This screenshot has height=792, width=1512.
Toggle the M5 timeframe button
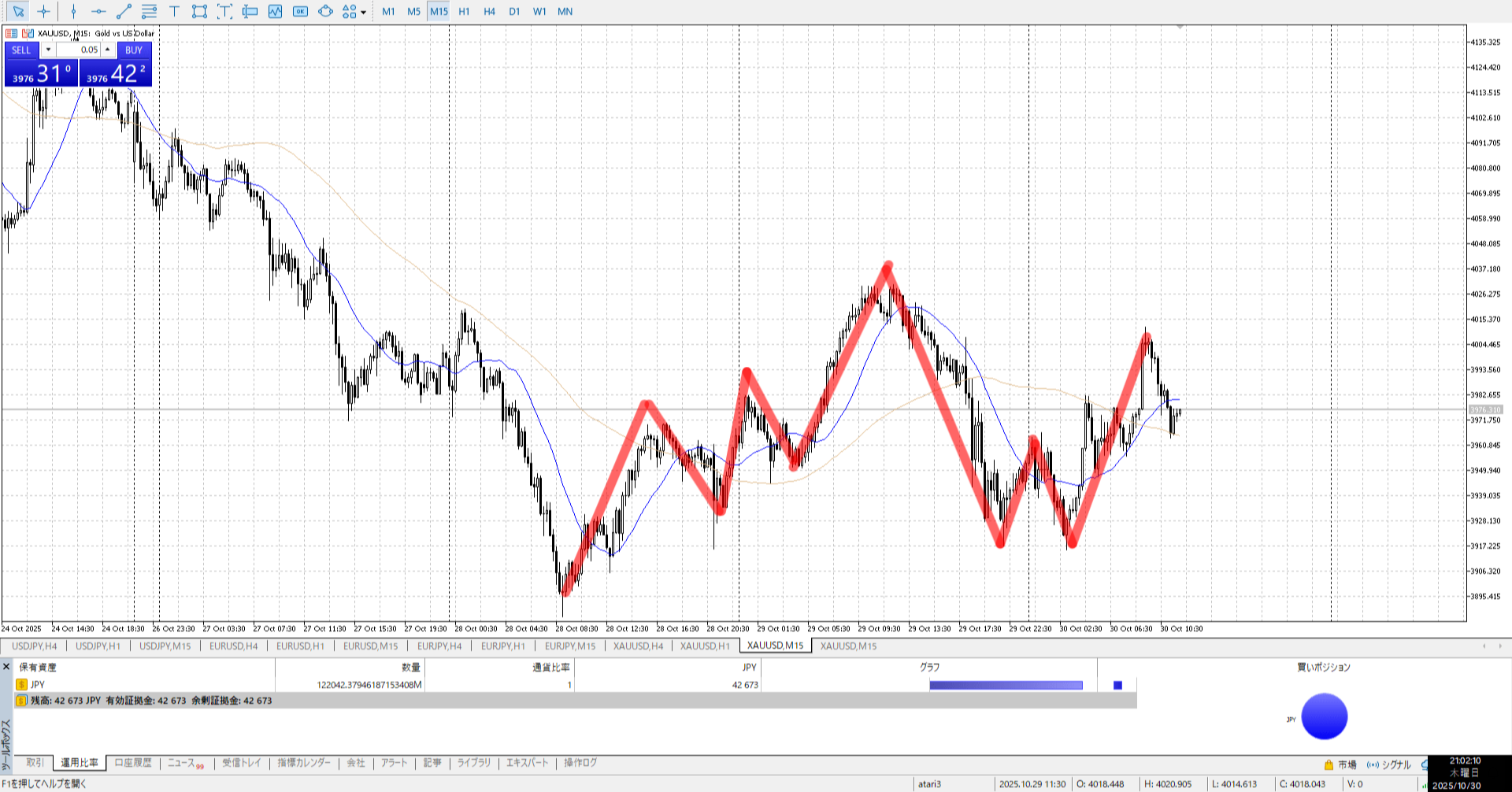[413, 11]
